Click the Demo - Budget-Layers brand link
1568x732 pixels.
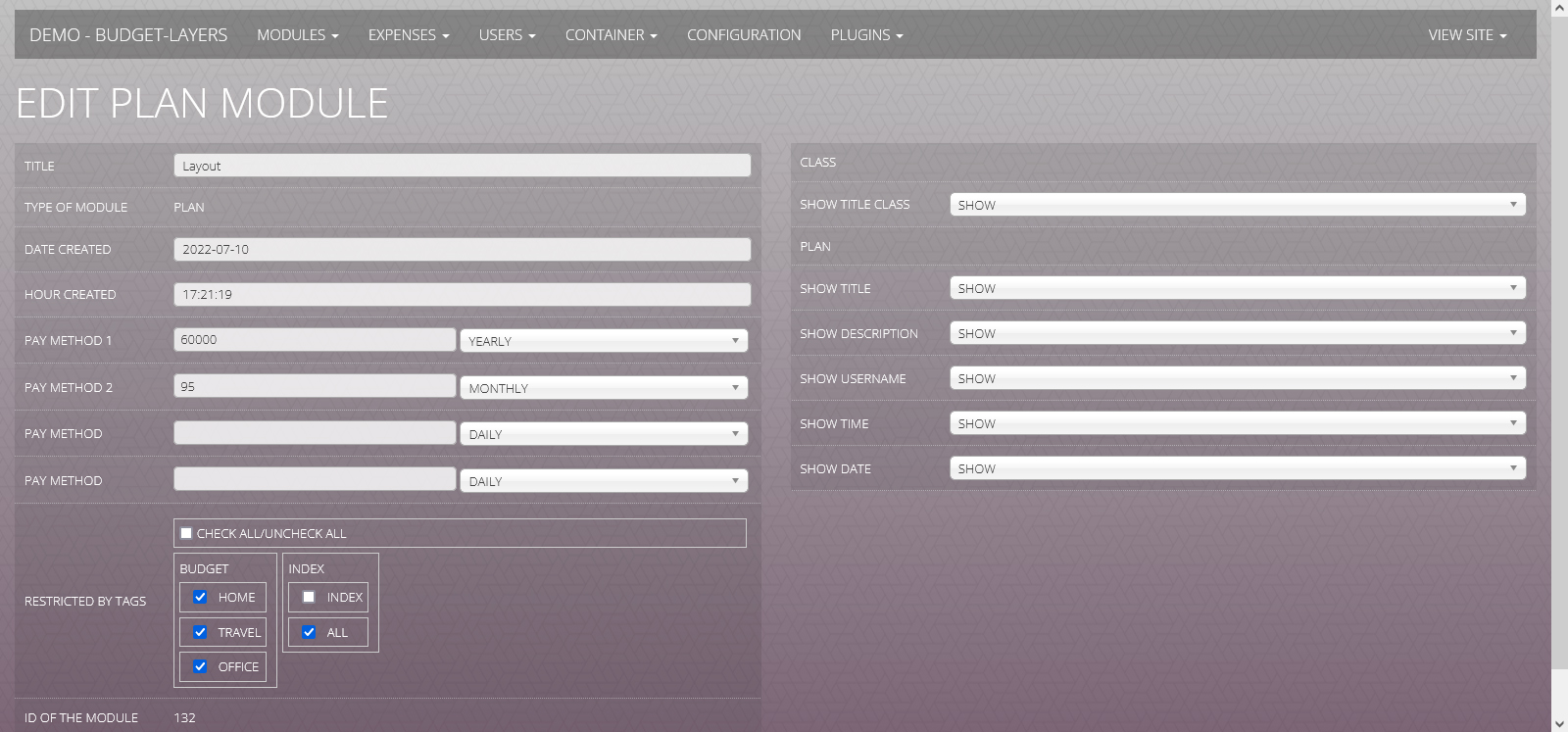(x=128, y=35)
